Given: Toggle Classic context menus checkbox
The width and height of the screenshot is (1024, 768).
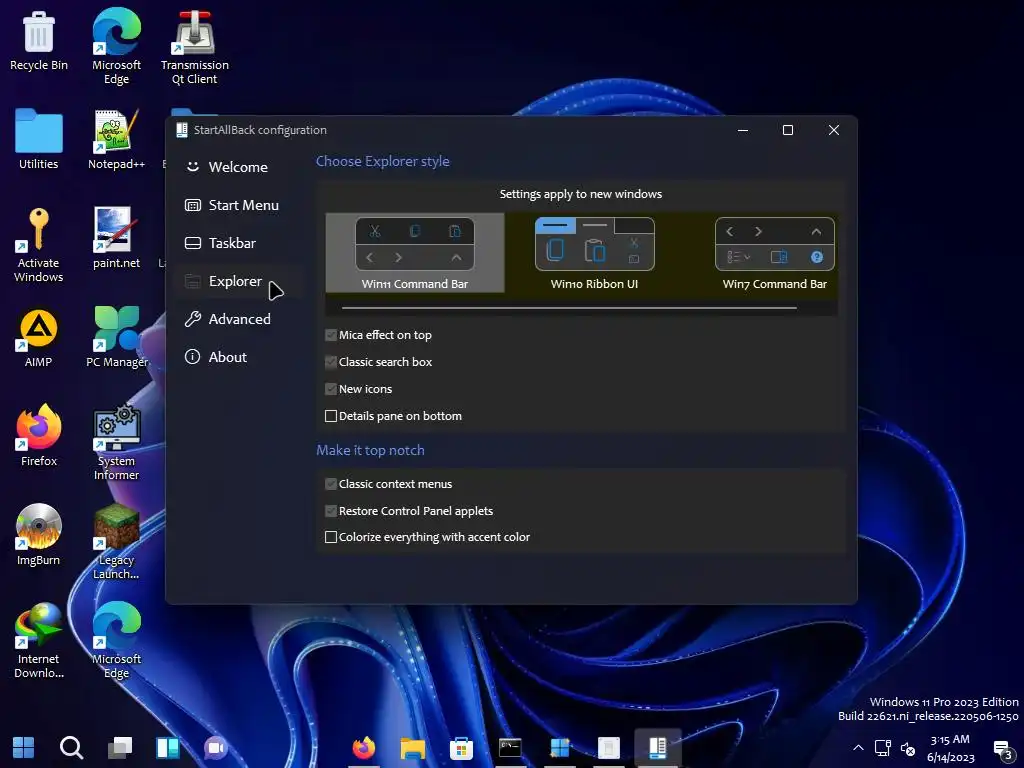Looking at the screenshot, I should pos(331,484).
